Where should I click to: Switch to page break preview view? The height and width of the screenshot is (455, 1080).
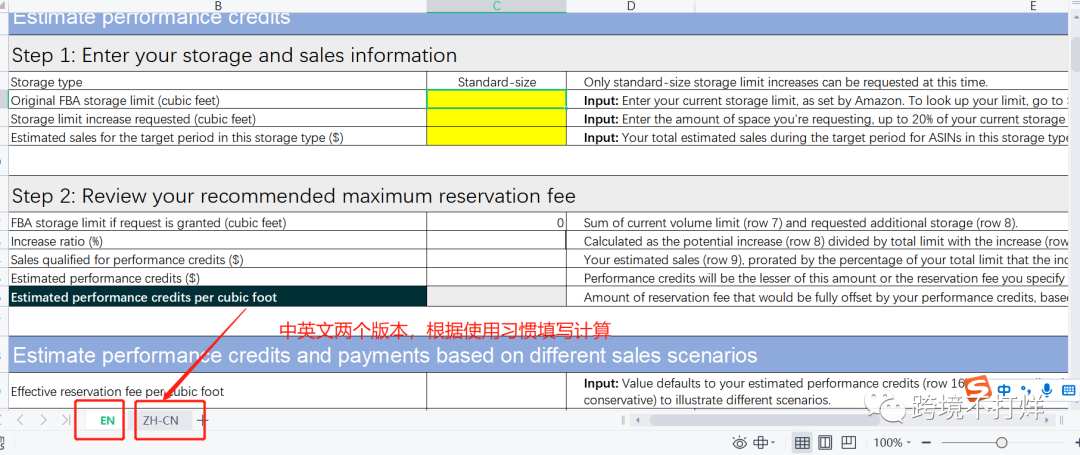click(x=849, y=443)
